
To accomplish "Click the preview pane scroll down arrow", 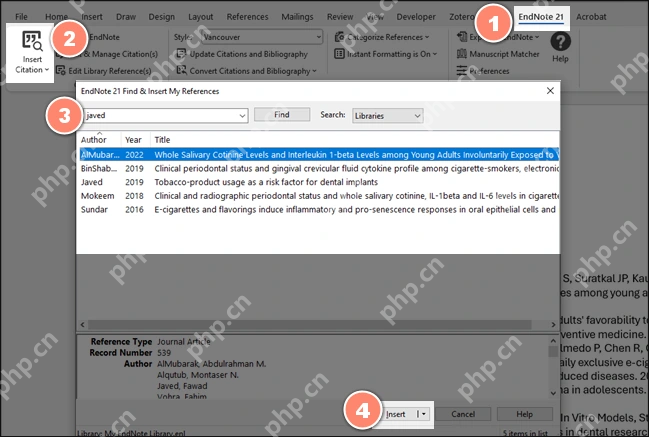I will [553, 393].
